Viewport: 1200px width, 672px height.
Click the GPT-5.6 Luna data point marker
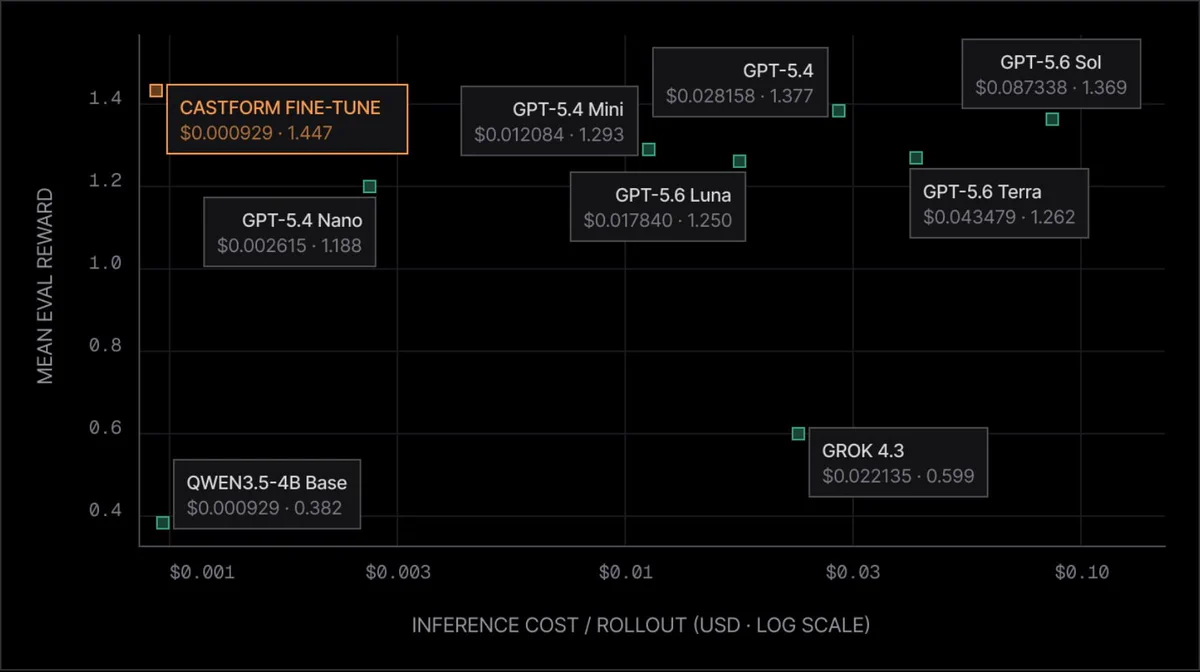click(739, 161)
